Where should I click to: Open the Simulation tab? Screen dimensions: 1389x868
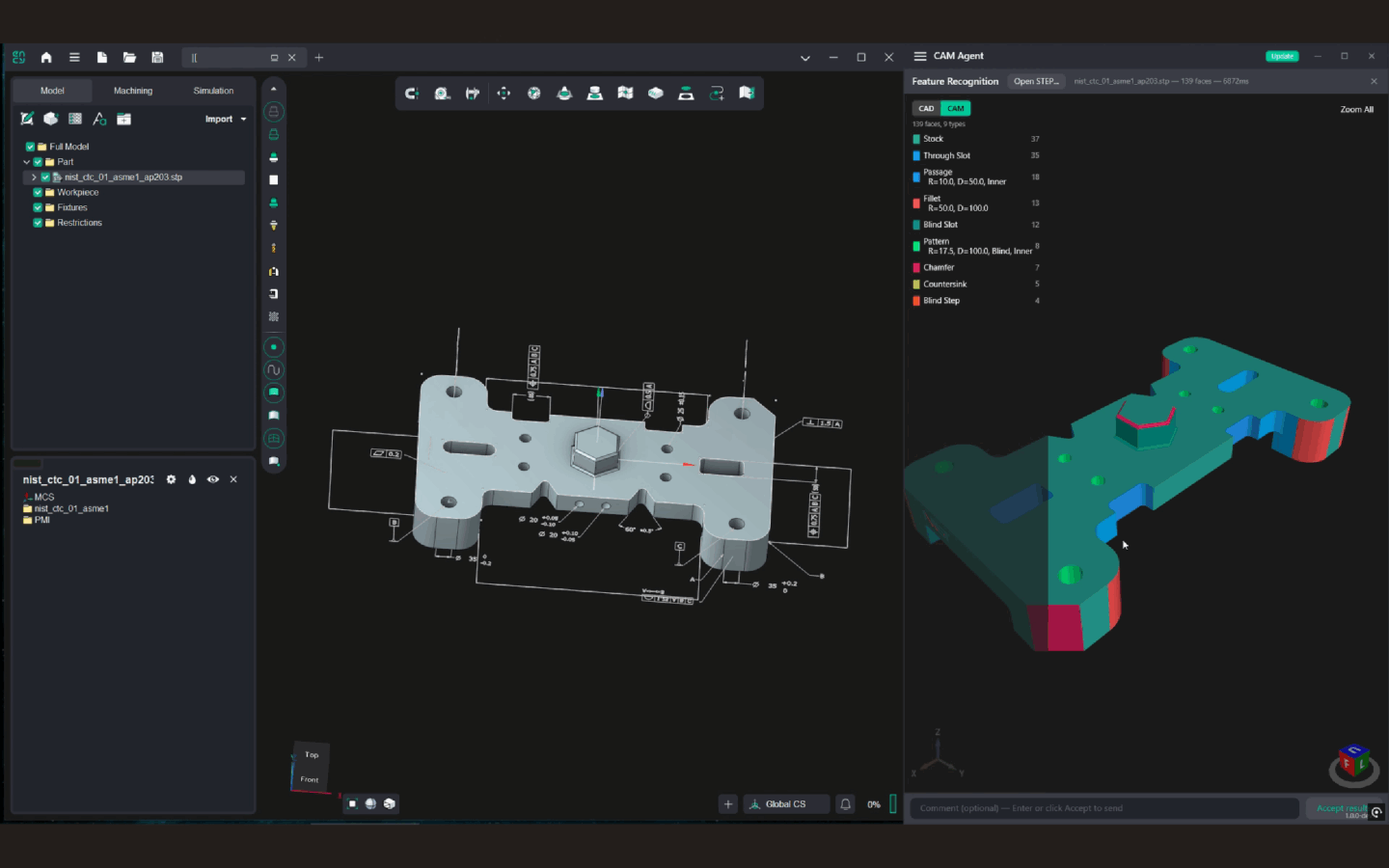pyautogui.click(x=211, y=90)
